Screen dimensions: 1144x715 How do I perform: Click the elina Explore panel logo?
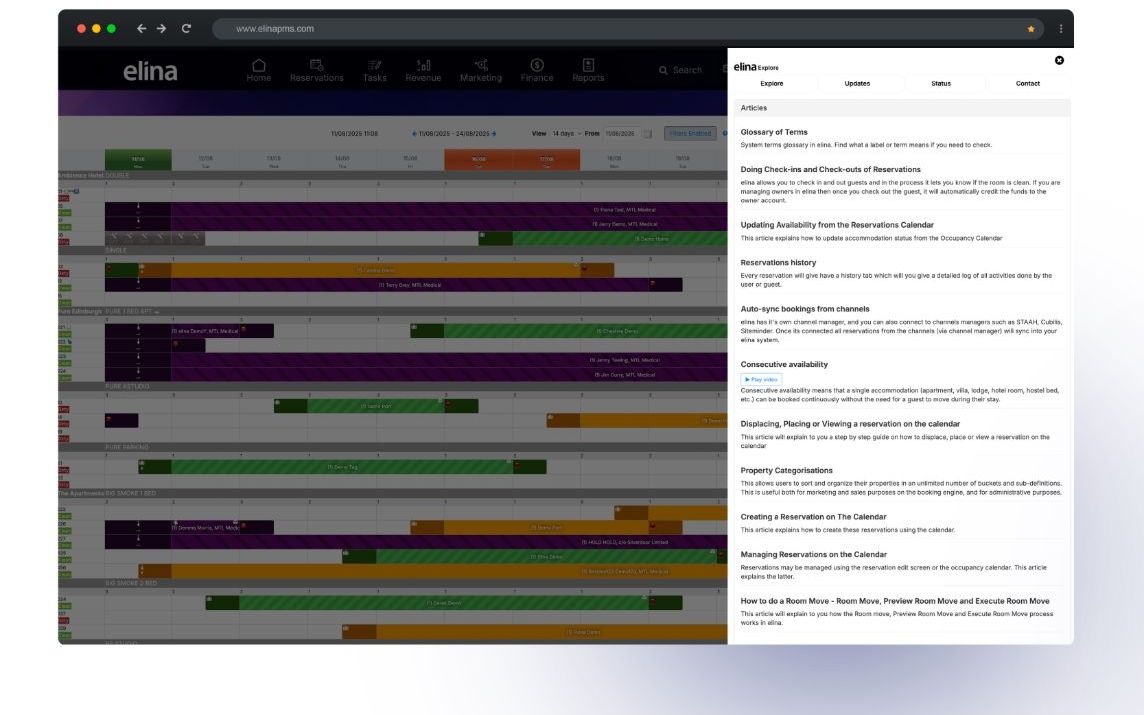pos(756,66)
